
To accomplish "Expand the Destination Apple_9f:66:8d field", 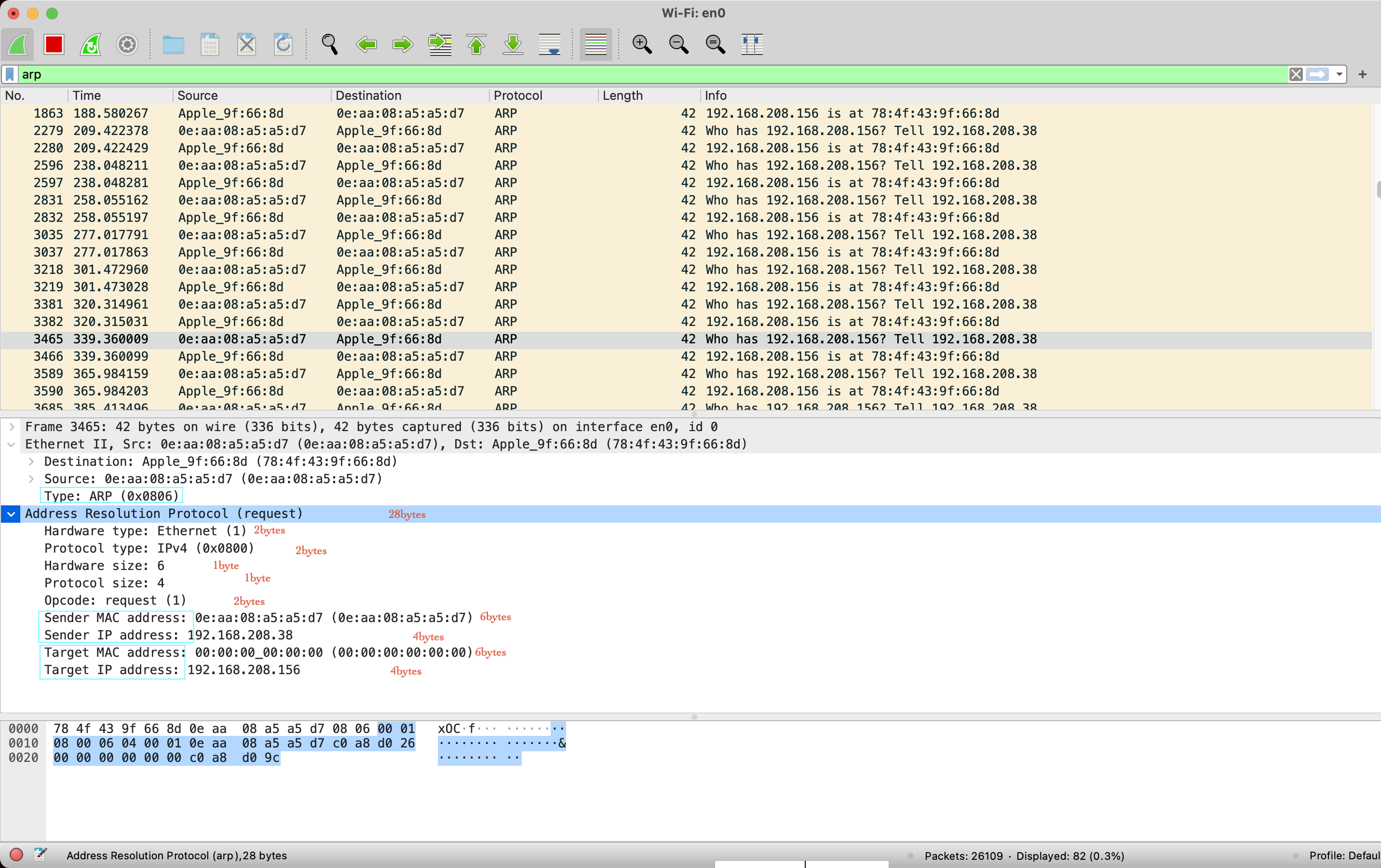I will click(31, 461).
